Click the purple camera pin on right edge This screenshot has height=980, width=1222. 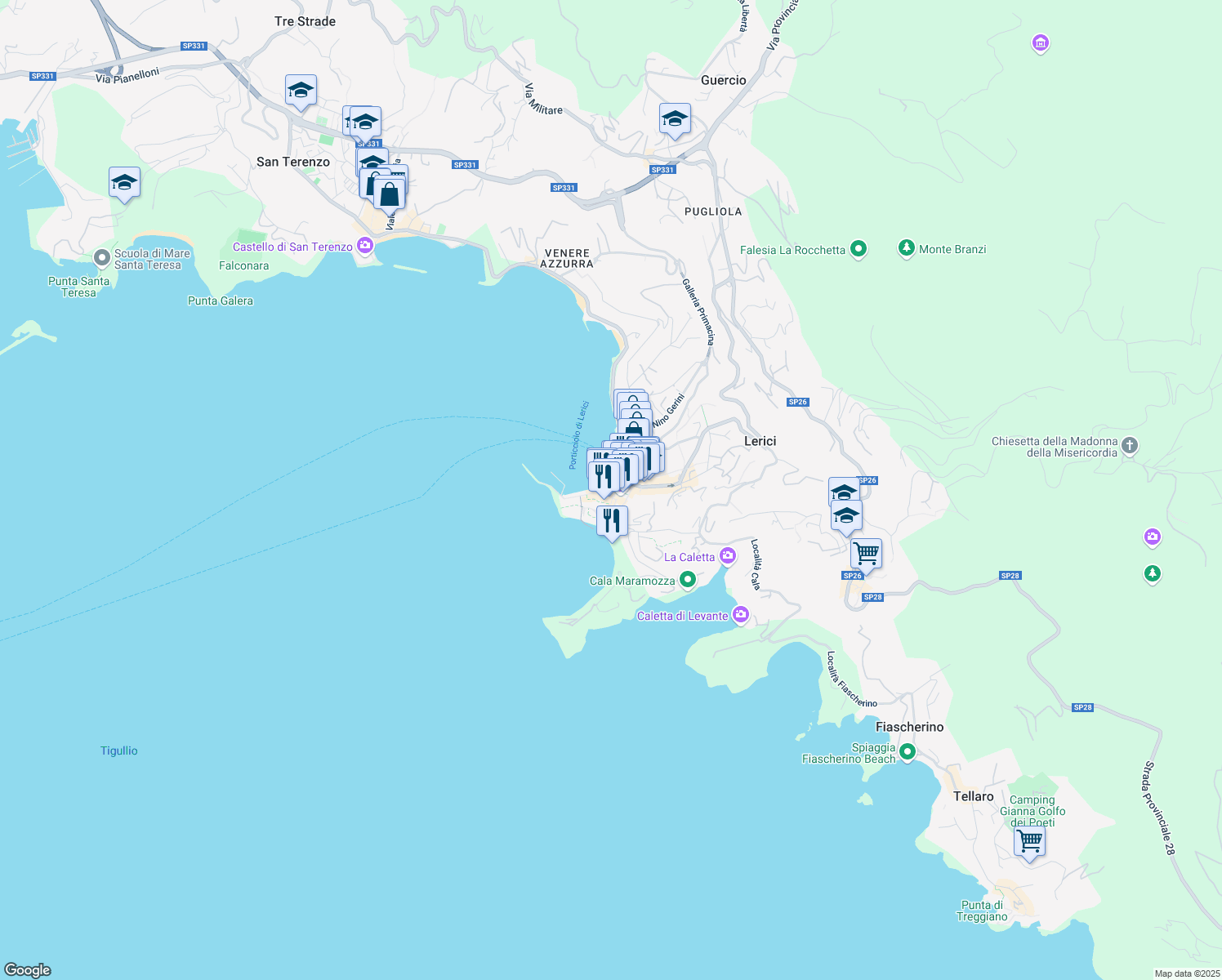tap(1153, 537)
